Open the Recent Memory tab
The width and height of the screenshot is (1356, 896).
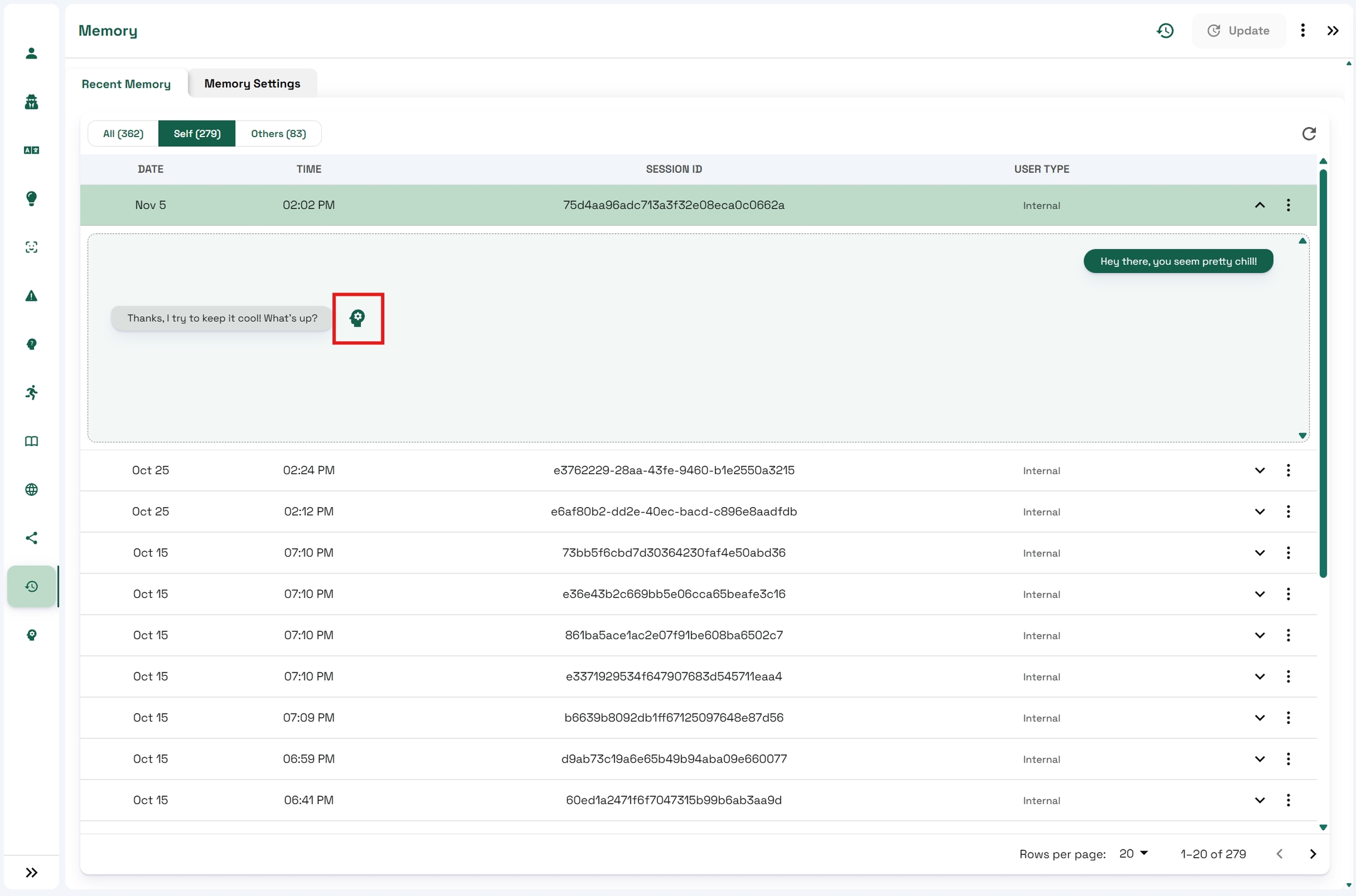(x=126, y=84)
